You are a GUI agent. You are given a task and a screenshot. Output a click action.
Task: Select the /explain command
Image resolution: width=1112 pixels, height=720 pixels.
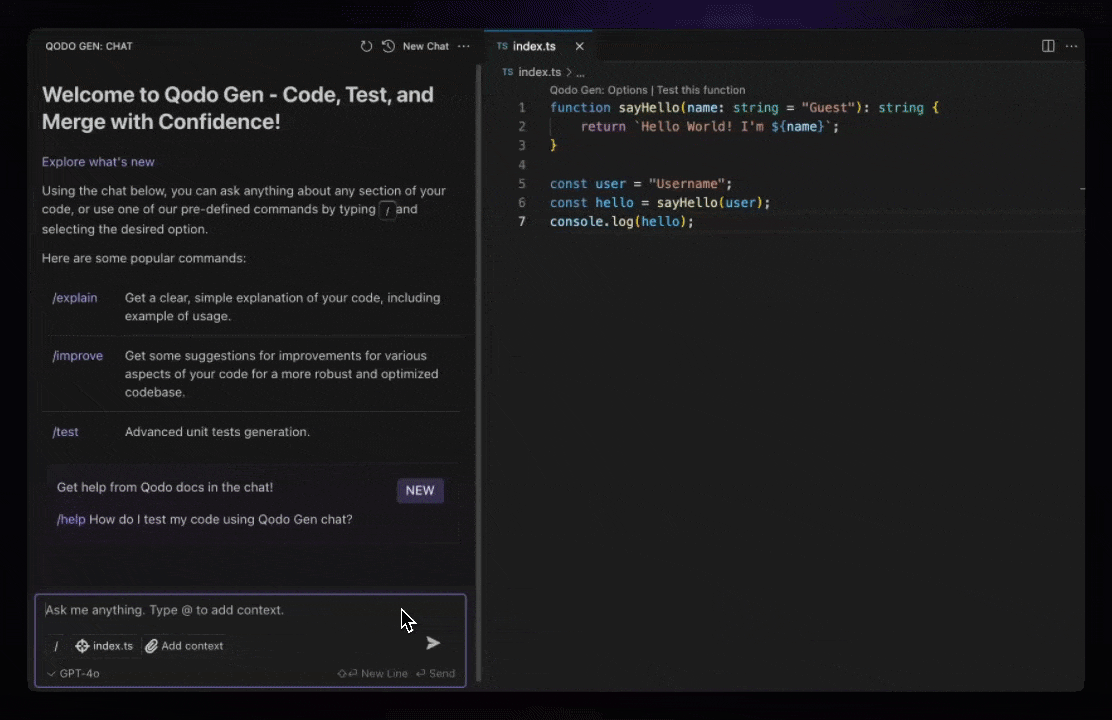pyautogui.click(x=74, y=298)
